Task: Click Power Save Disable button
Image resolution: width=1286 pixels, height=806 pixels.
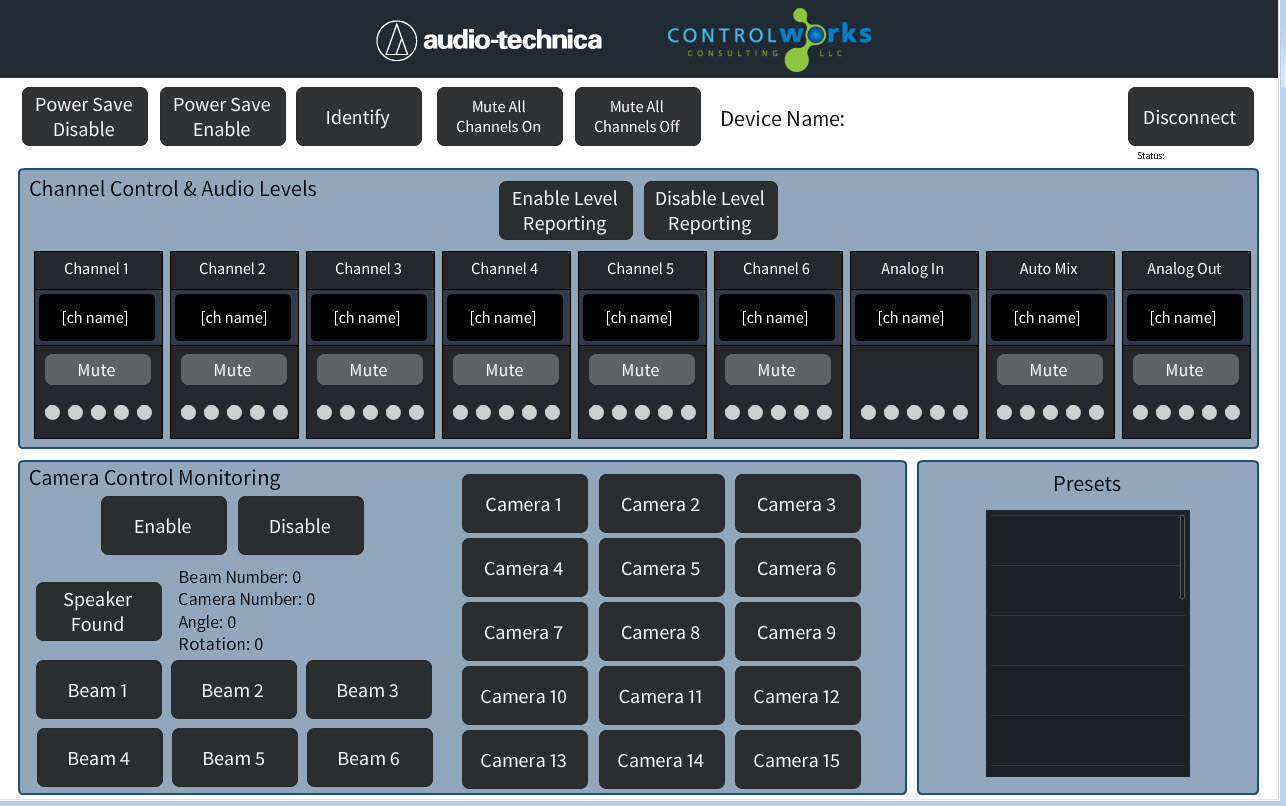Action: 84,117
